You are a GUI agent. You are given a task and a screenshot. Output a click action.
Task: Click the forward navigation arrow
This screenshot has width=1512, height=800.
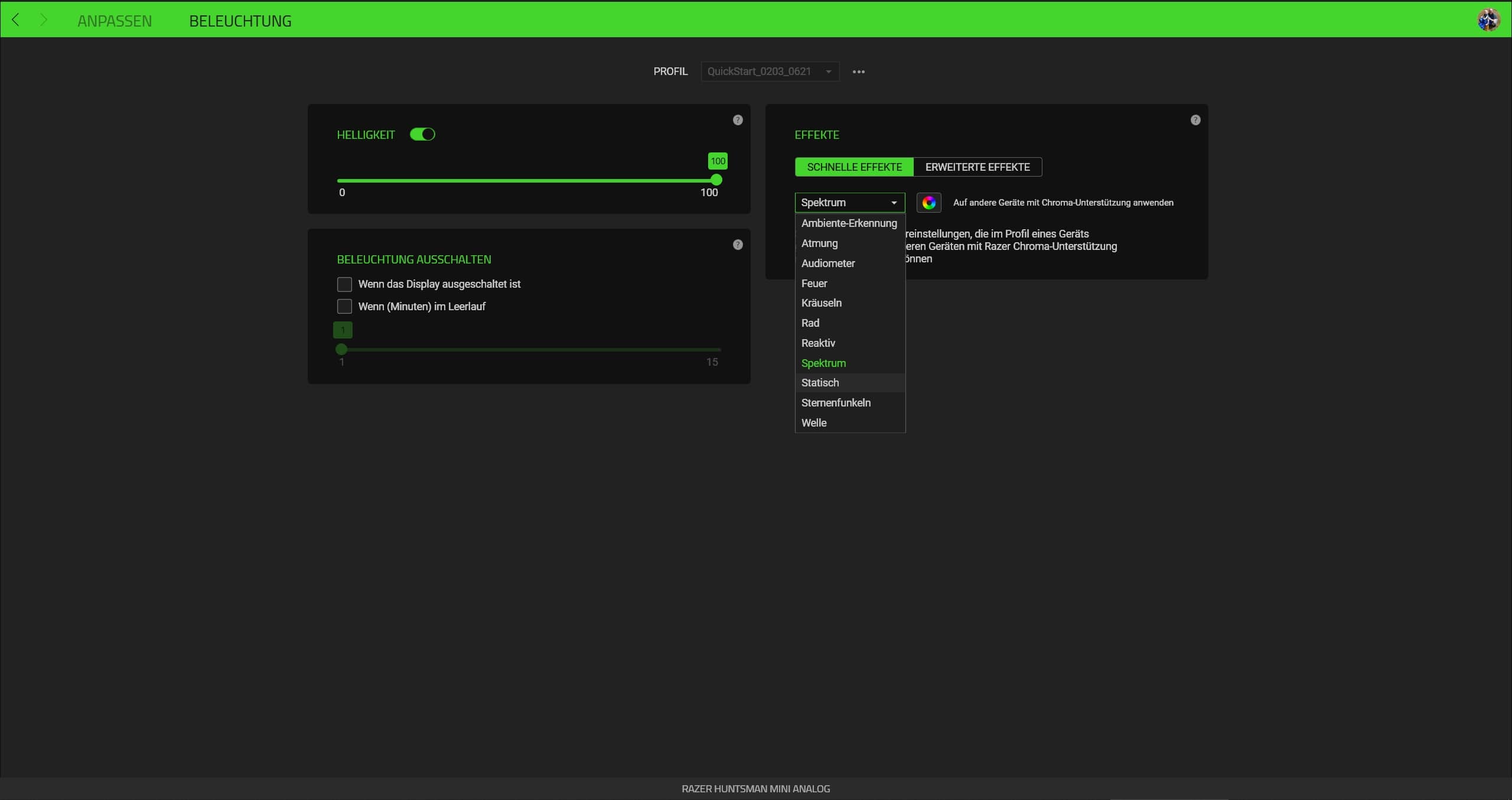tap(43, 20)
